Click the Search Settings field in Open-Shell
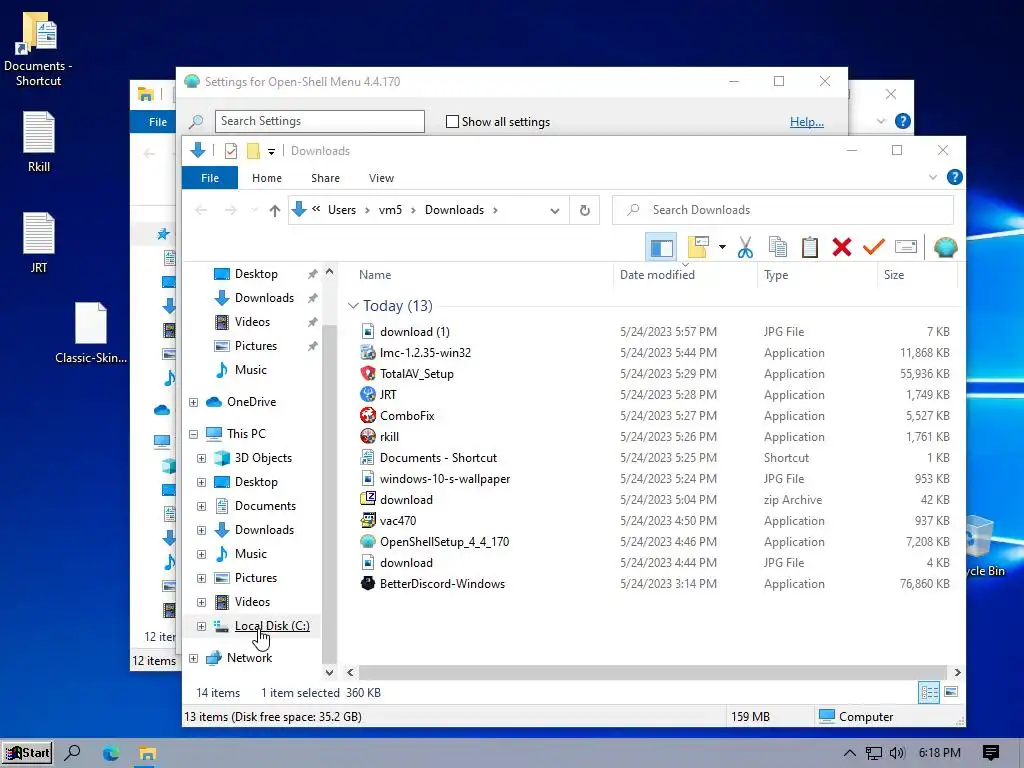This screenshot has height=768, width=1024. [319, 121]
